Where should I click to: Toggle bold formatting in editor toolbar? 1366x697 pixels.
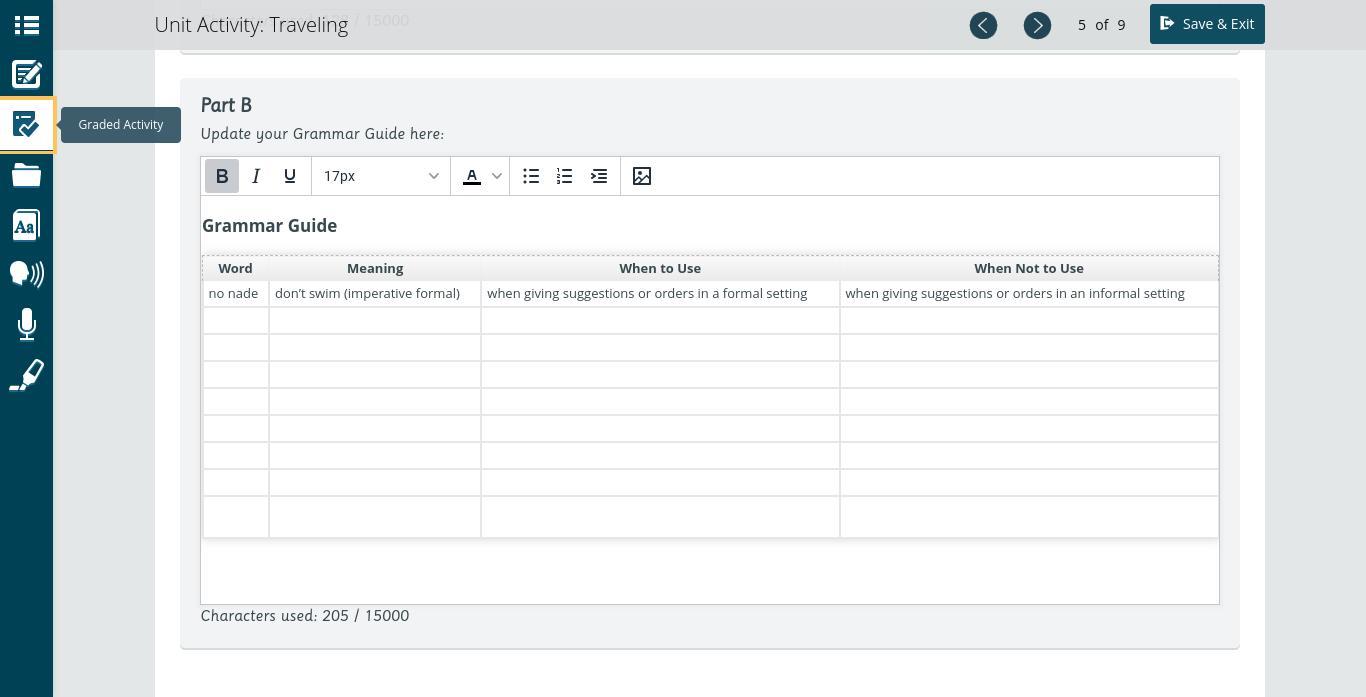(222, 176)
